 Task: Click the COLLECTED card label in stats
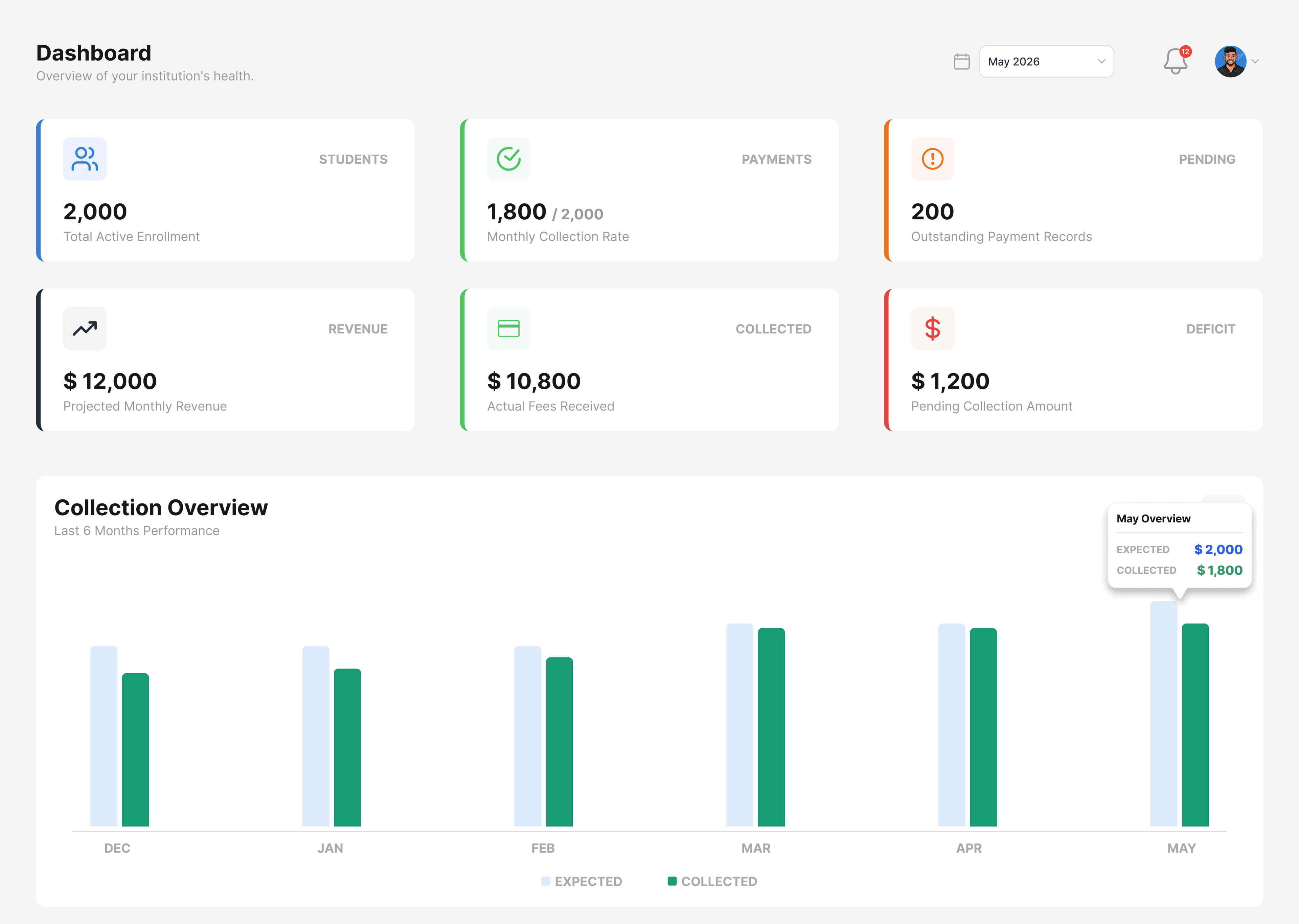[x=774, y=329]
